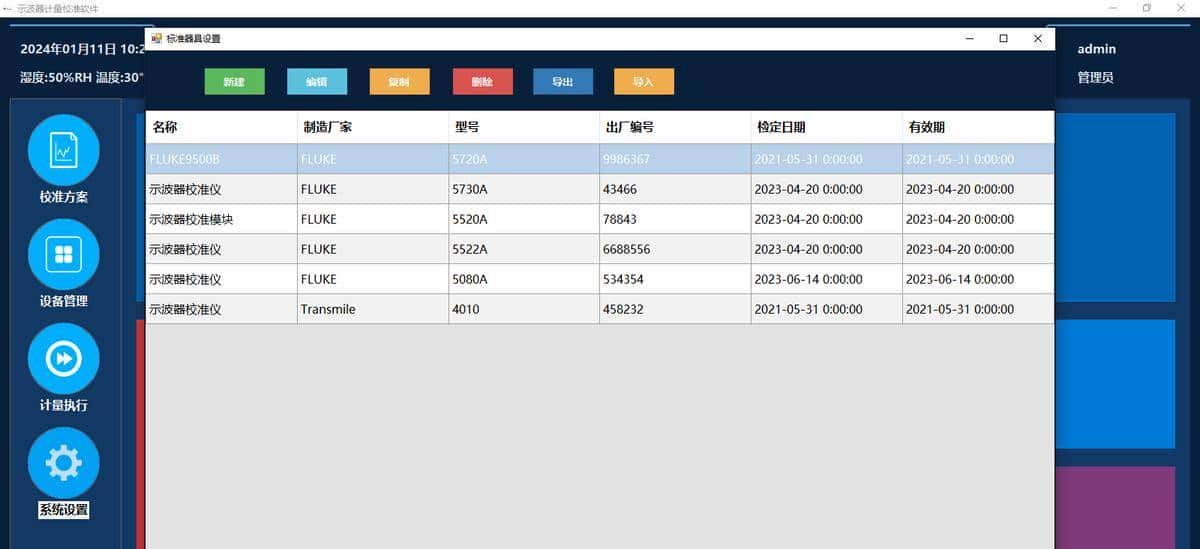Sort by the 型号 column header

[x=524, y=127]
